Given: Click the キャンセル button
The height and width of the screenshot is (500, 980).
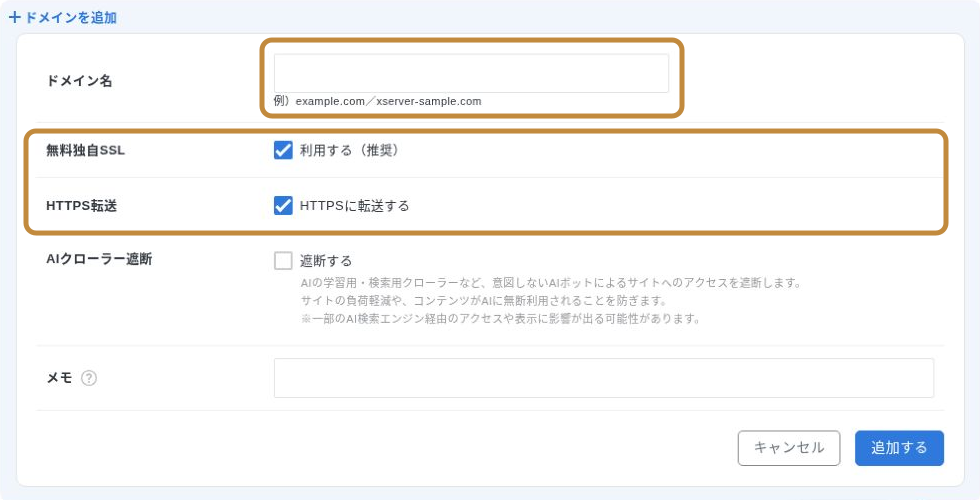Looking at the screenshot, I should point(789,448).
